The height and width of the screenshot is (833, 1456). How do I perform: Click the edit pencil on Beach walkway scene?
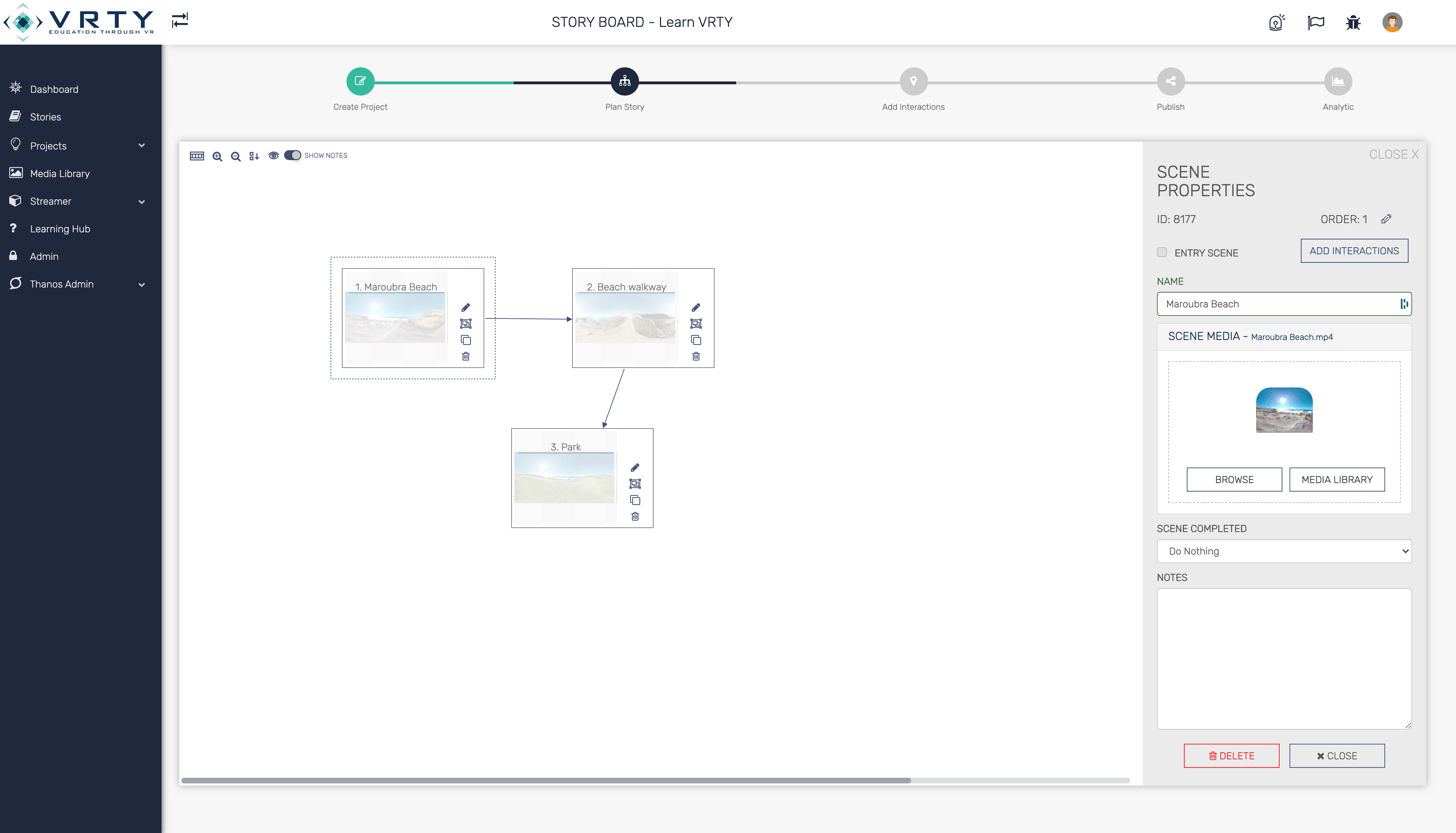696,308
